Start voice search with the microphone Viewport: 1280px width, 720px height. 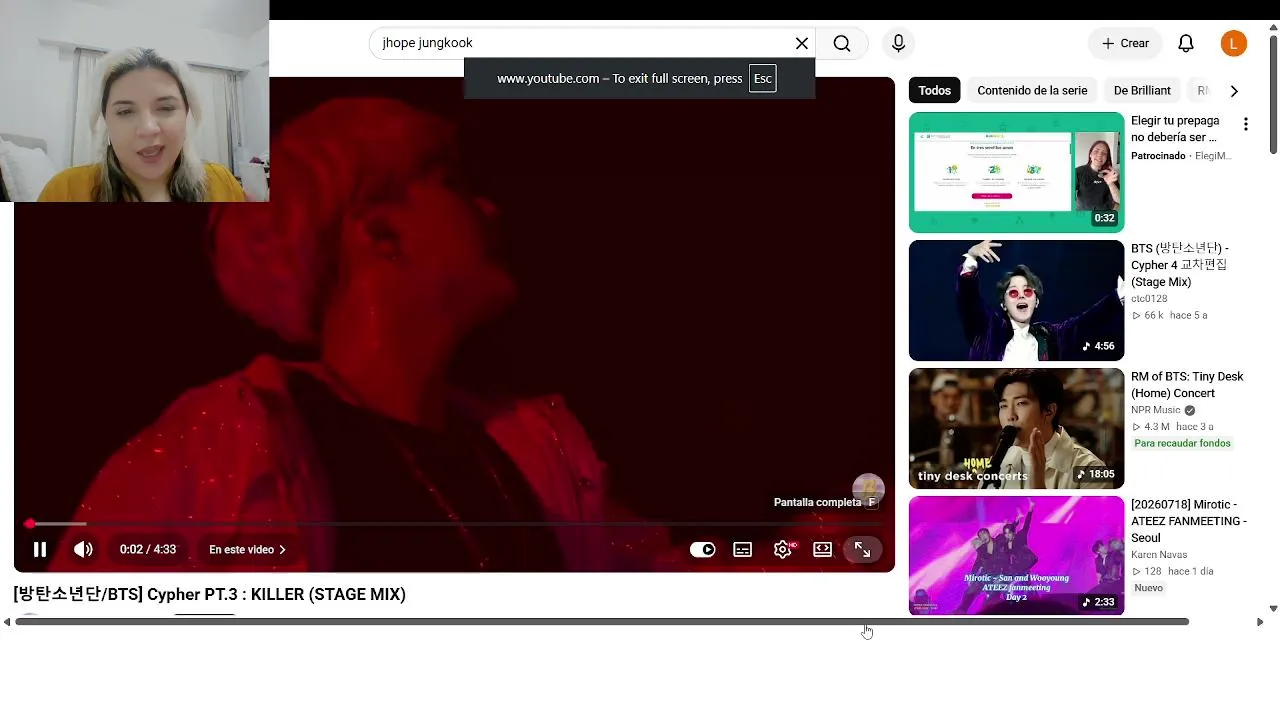tap(898, 43)
